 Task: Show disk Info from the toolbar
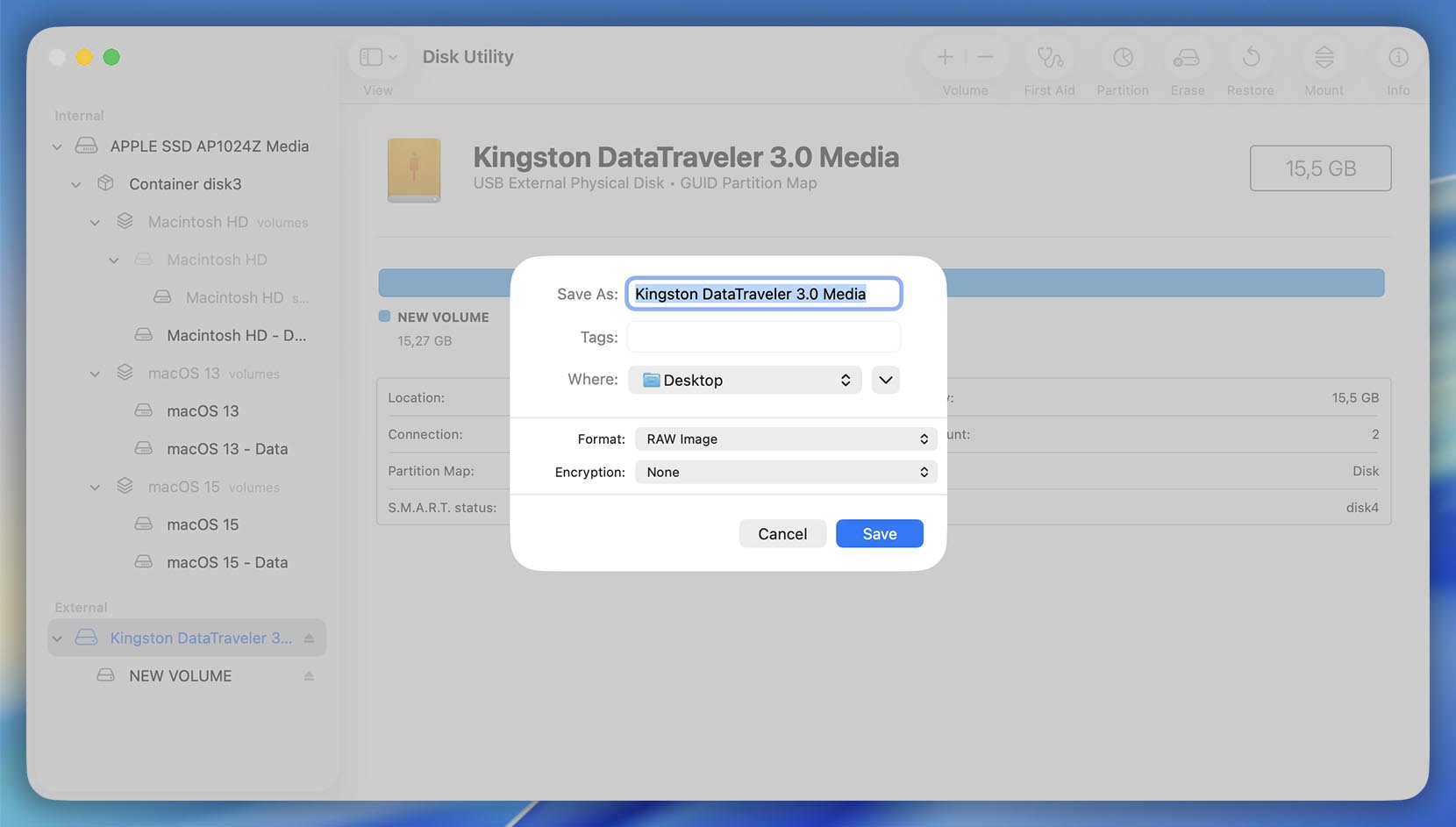(1398, 58)
